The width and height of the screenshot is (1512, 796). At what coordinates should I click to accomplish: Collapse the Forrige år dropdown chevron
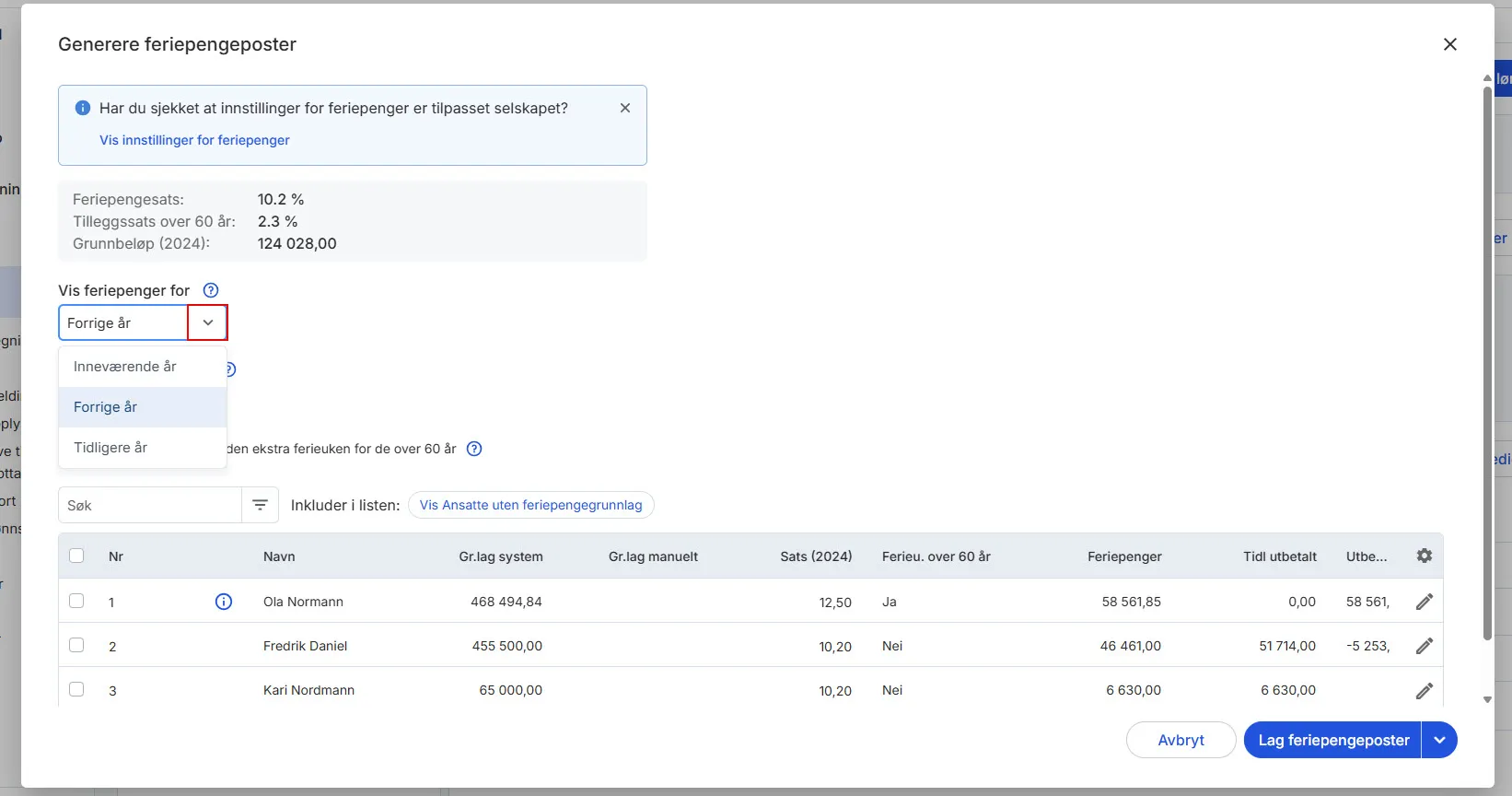[207, 322]
